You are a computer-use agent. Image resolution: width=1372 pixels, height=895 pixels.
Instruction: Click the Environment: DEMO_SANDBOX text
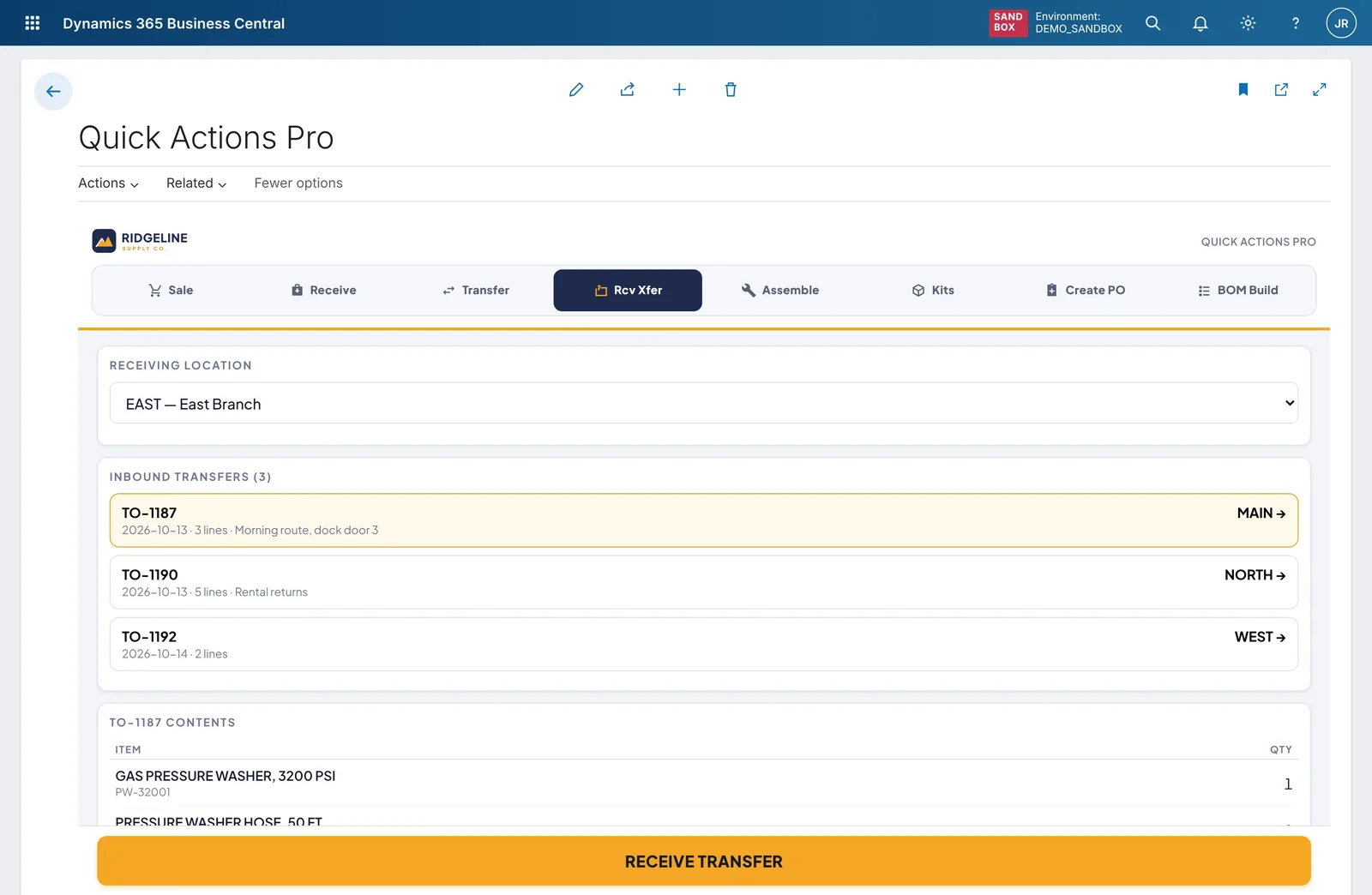point(1078,22)
